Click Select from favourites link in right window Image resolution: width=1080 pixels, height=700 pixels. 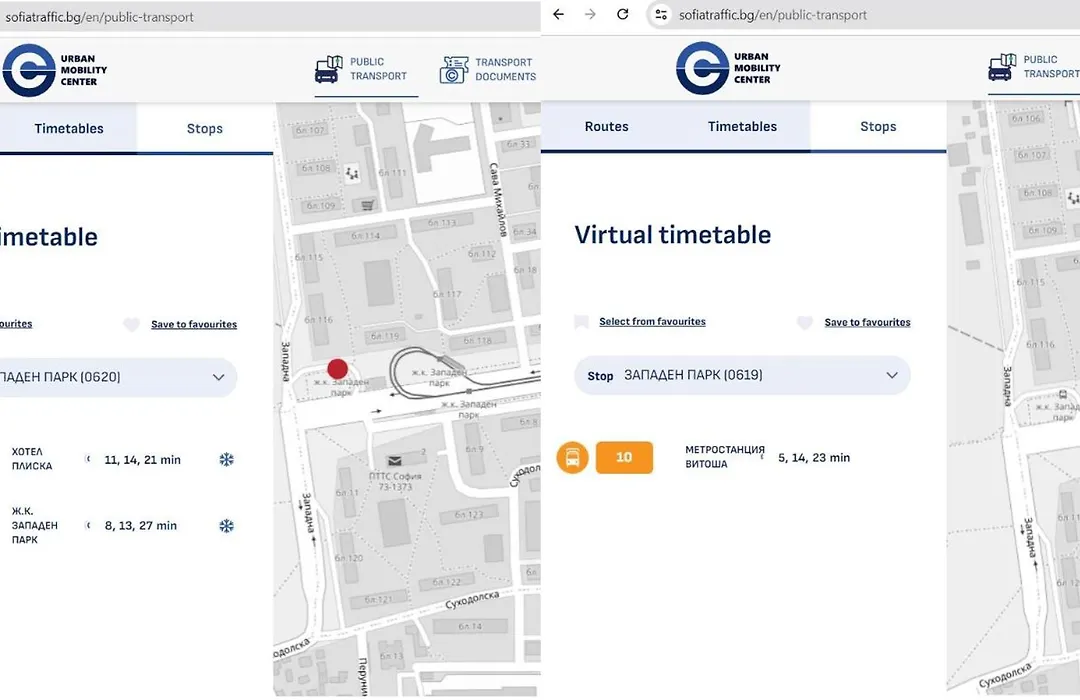[652, 322]
